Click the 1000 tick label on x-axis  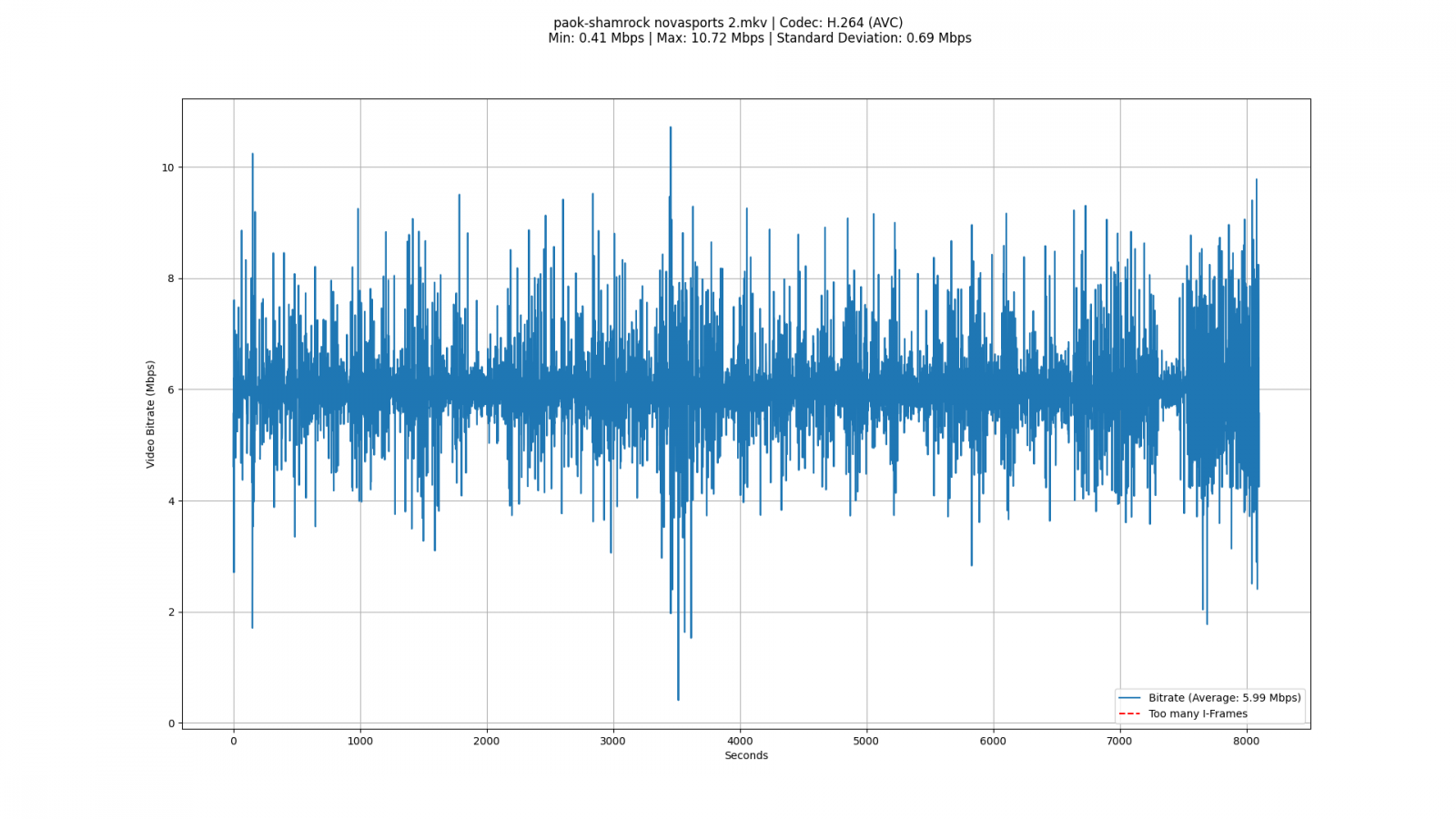[360, 741]
